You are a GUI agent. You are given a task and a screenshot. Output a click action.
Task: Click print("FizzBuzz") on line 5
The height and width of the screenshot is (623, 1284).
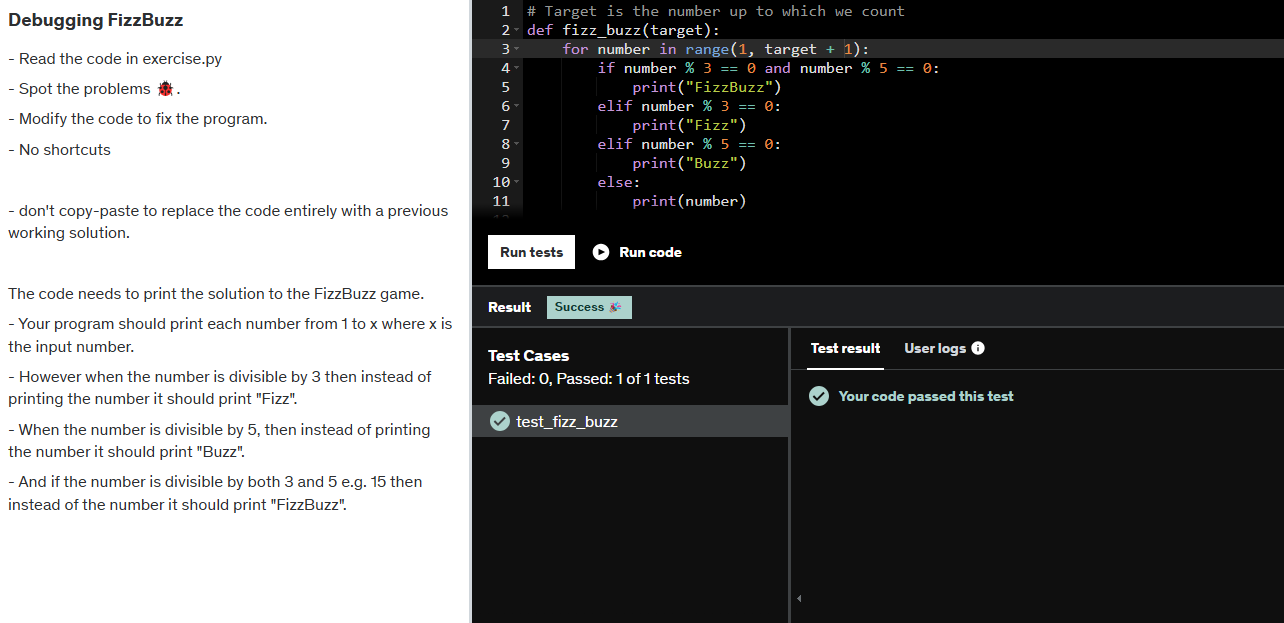[x=707, y=87]
